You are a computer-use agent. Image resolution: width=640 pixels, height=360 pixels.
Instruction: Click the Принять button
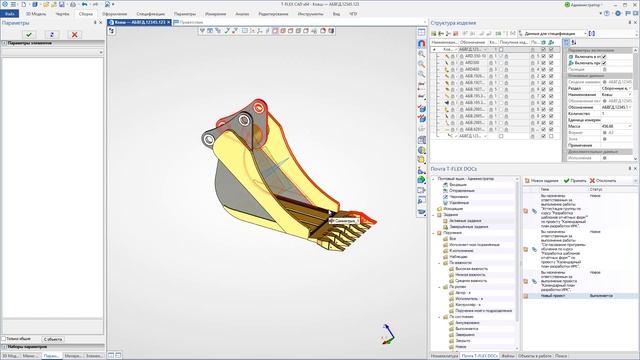[x=575, y=180]
